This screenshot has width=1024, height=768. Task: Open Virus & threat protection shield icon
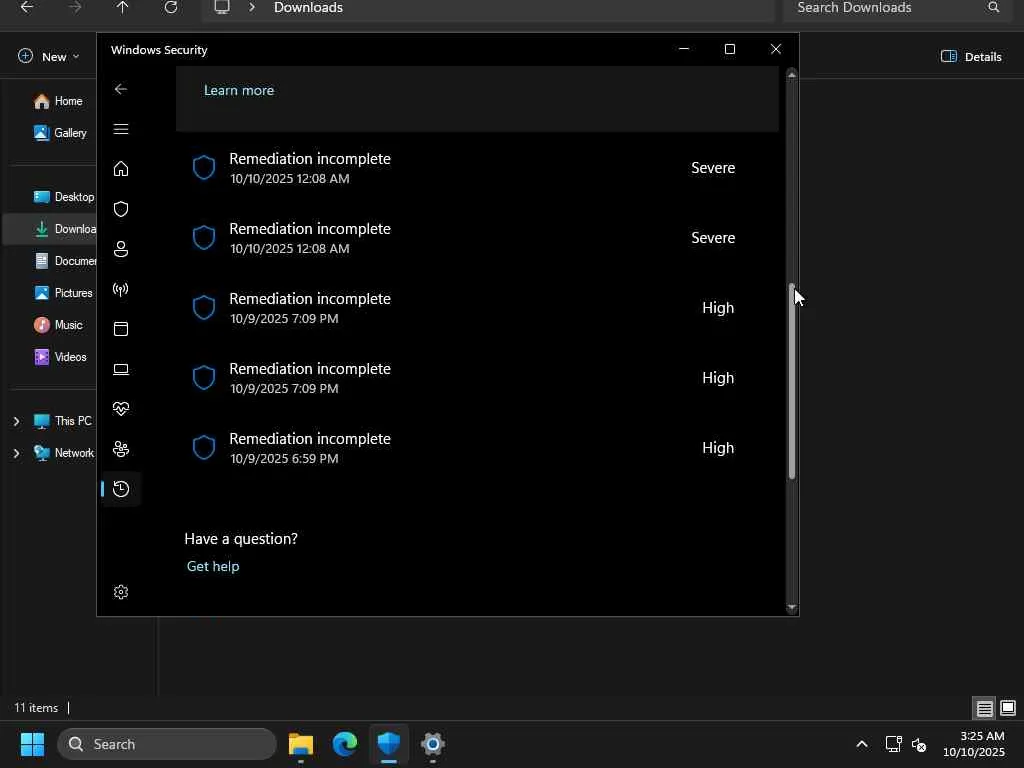tap(121, 209)
